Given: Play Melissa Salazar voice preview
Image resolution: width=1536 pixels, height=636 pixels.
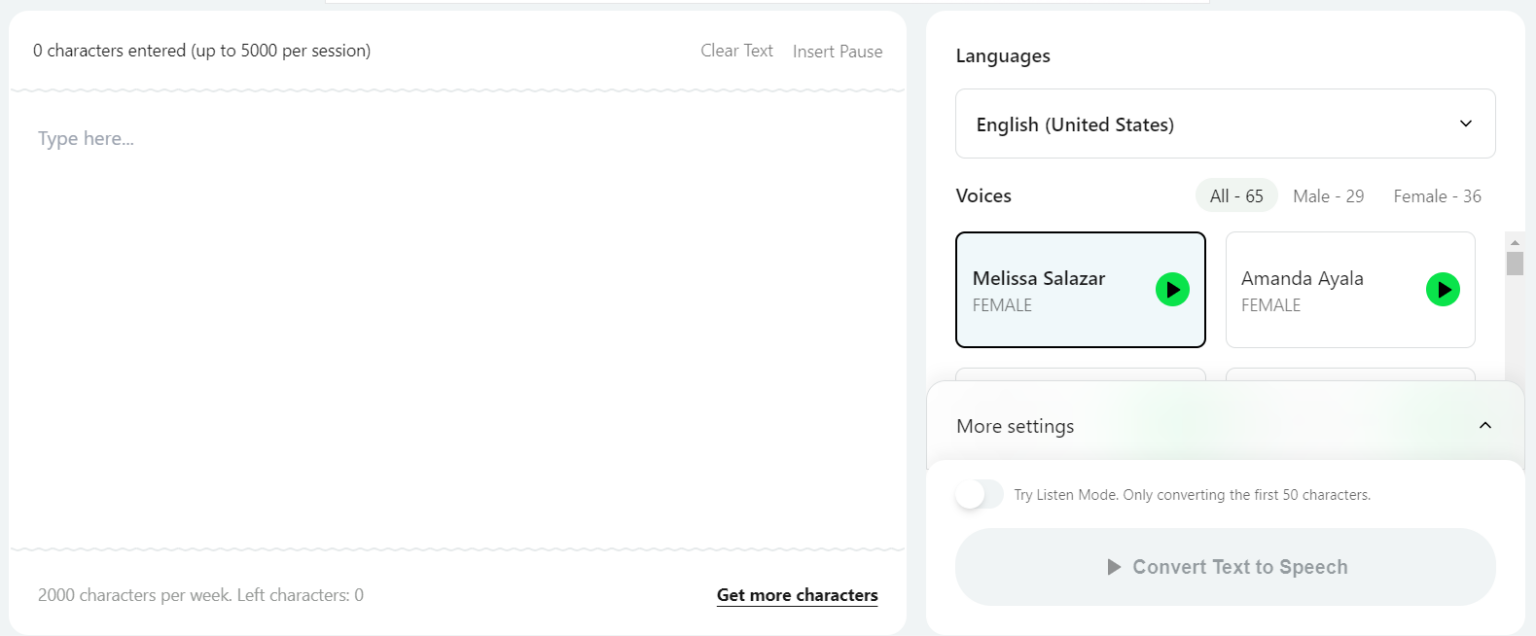Looking at the screenshot, I should [x=1172, y=290].
